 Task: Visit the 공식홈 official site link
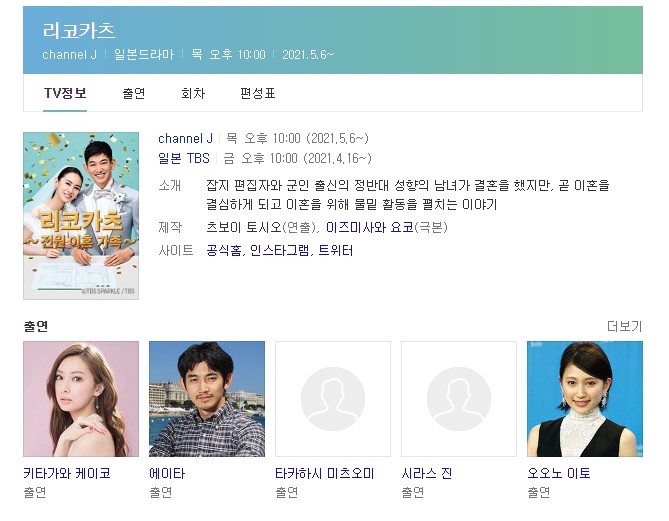coord(224,250)
